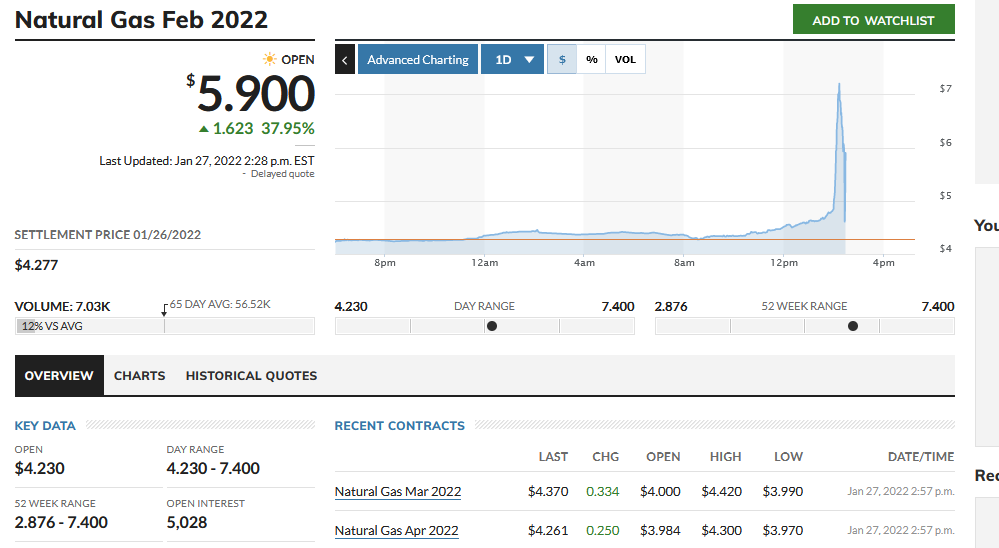999x548 pixels.
Task: Click Add to Watchlist button
Action: (x=873, y=20)
